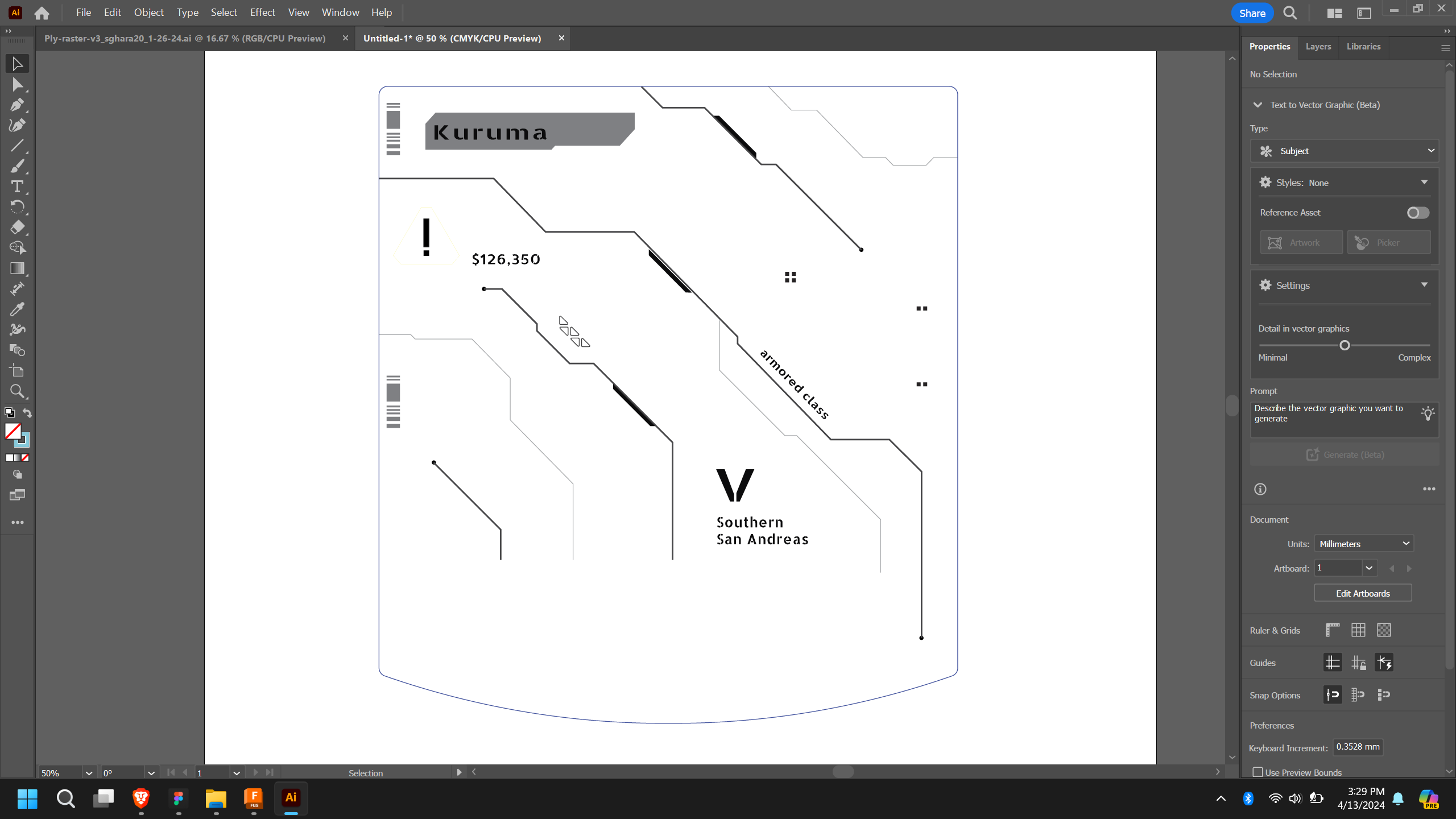Switch to the Libraries tab

[1363, 47]
